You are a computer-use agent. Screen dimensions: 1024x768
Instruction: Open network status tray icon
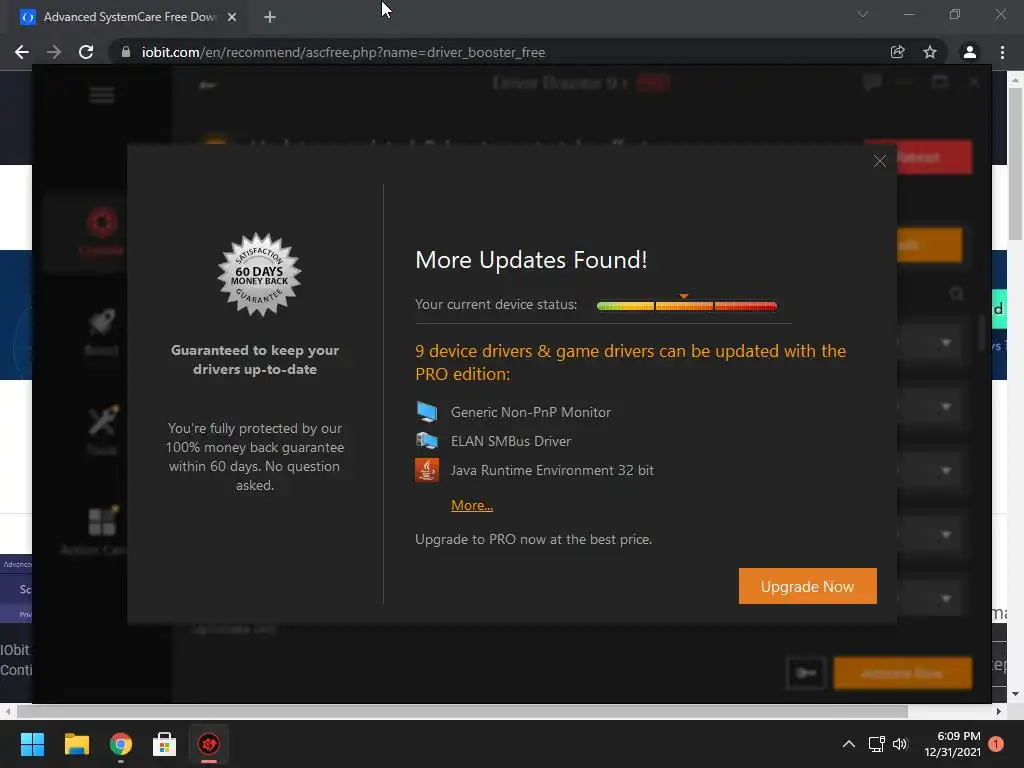coord(876,744)
